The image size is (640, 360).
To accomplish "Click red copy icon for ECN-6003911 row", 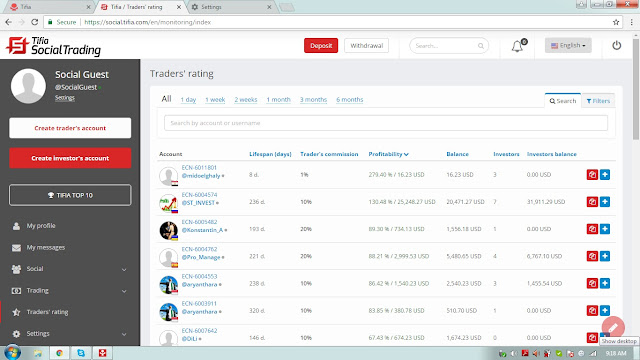I will click(592, 311).
